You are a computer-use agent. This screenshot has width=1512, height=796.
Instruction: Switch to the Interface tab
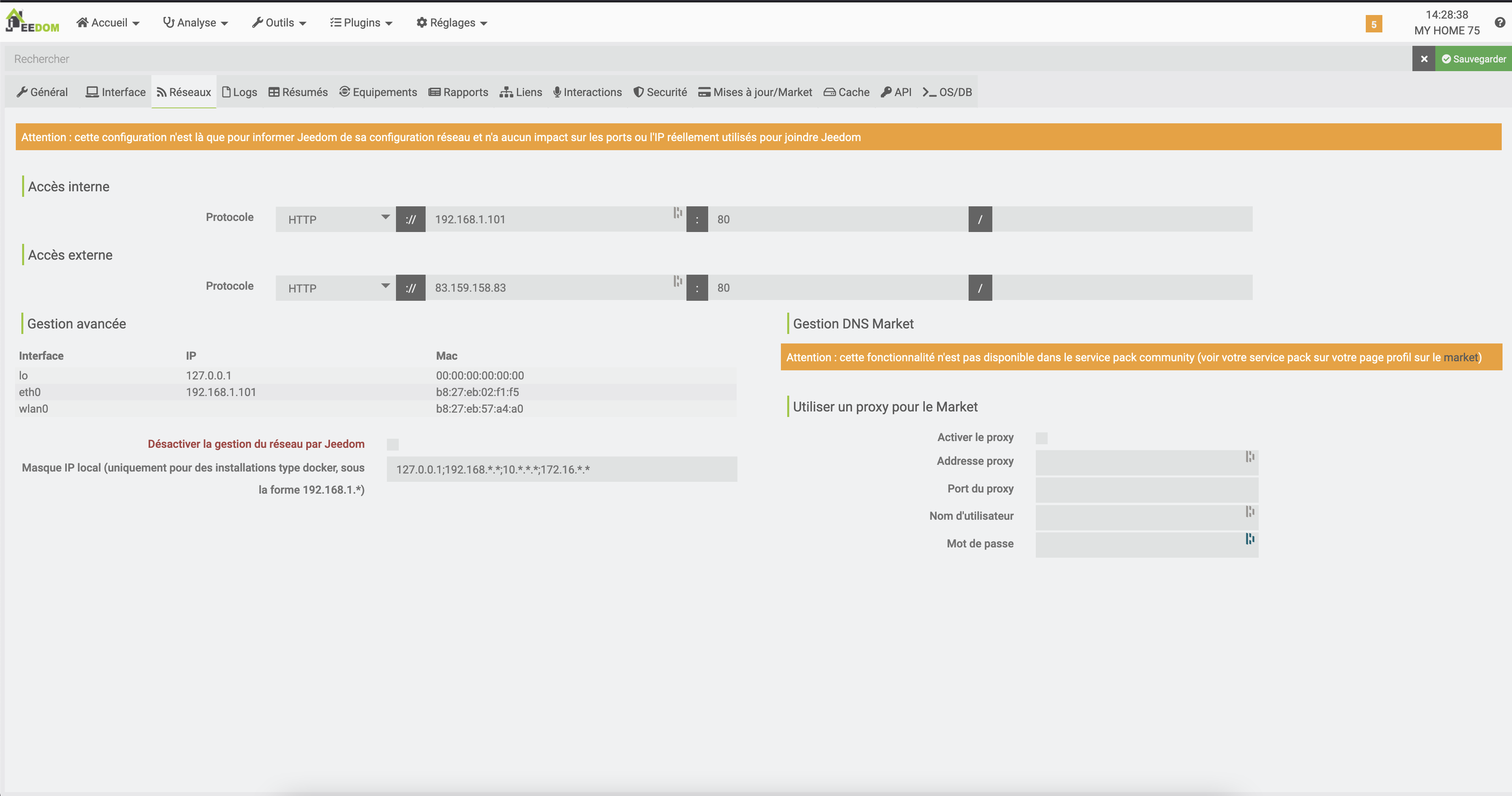(x=116, y=92)
